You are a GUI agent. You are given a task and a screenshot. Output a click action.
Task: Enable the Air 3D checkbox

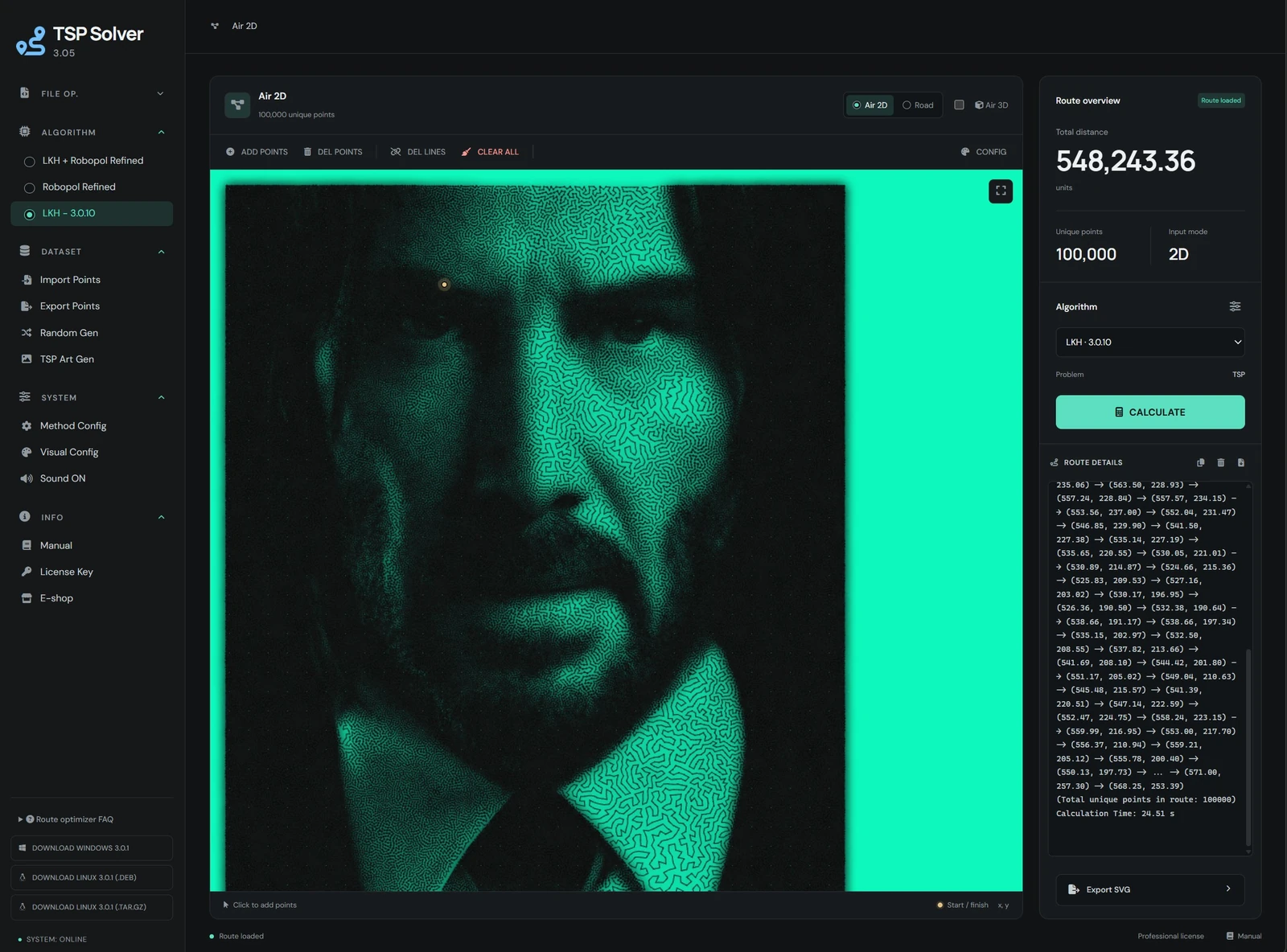[959, 105]
